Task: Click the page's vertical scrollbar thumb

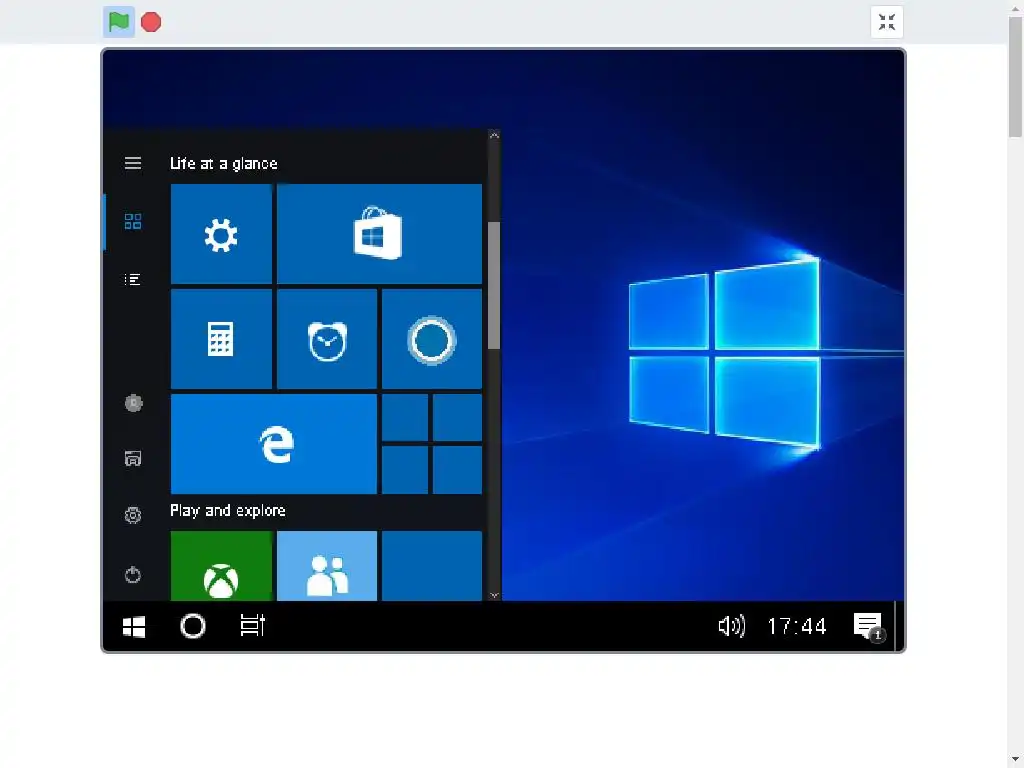Action: 1015,76
